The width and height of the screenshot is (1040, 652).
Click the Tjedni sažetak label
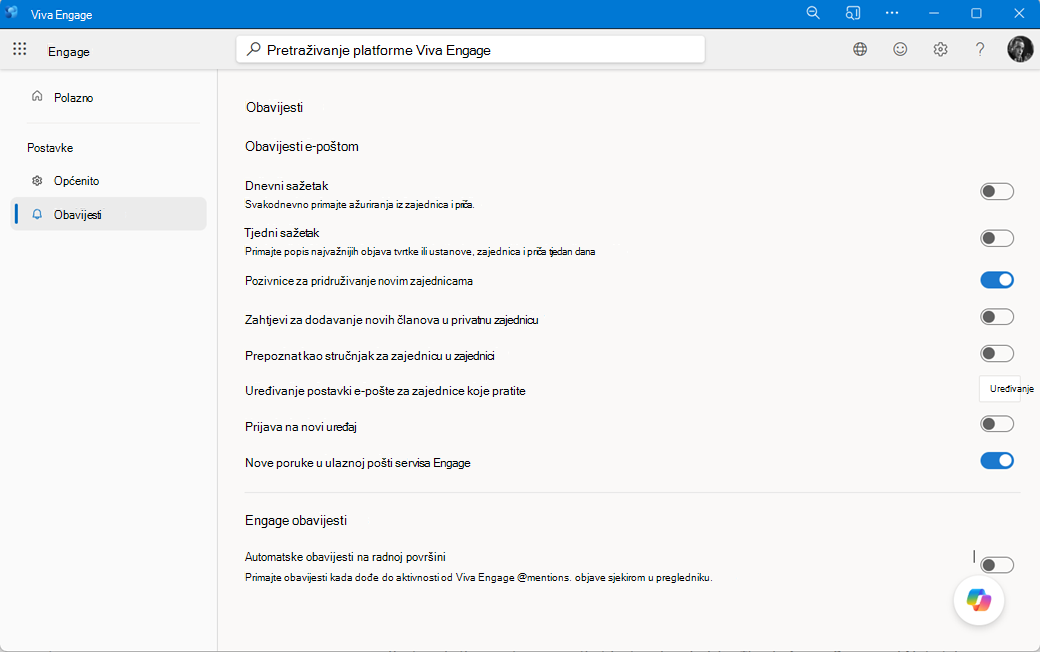coord(282,233)
